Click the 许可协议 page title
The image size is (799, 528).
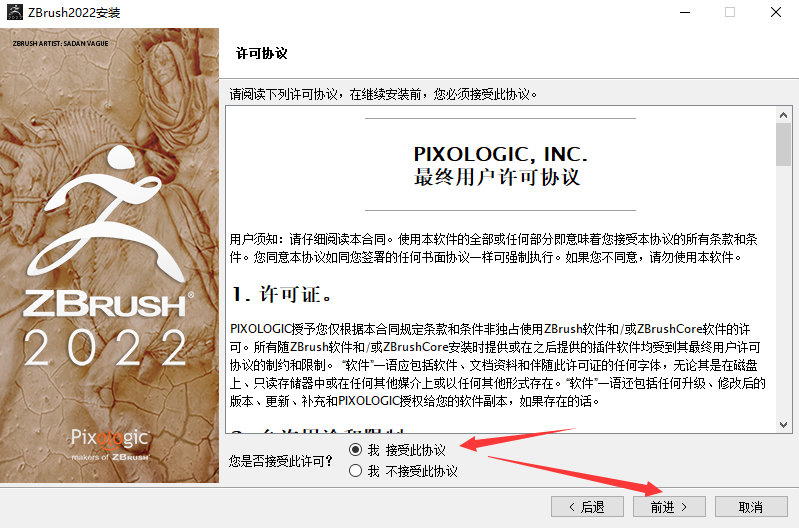[261, 54]
